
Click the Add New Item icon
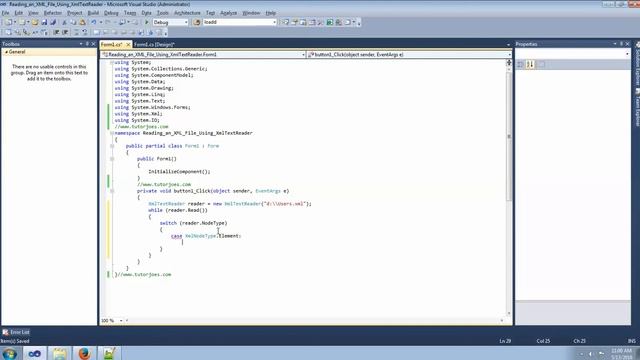tap(22, 22)
